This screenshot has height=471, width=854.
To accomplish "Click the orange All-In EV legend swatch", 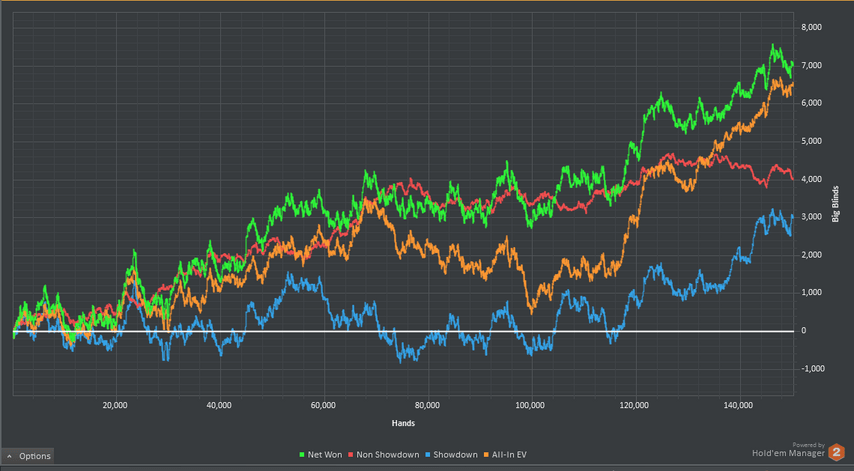I will [x=485, y=455].
